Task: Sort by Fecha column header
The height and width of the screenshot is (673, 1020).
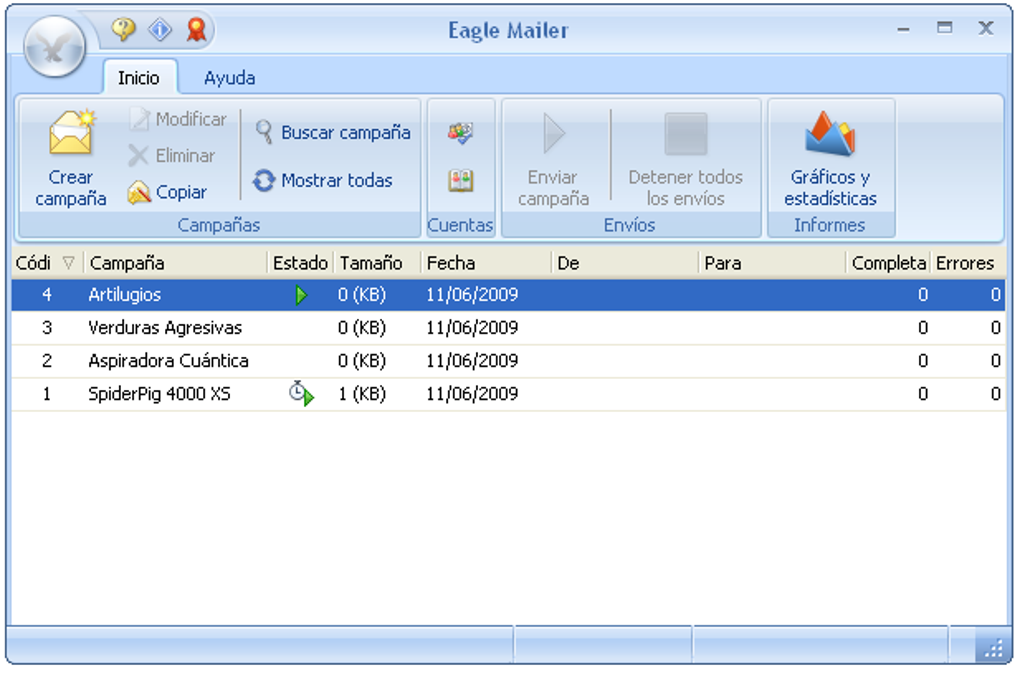Action: [x=486, y=263]
